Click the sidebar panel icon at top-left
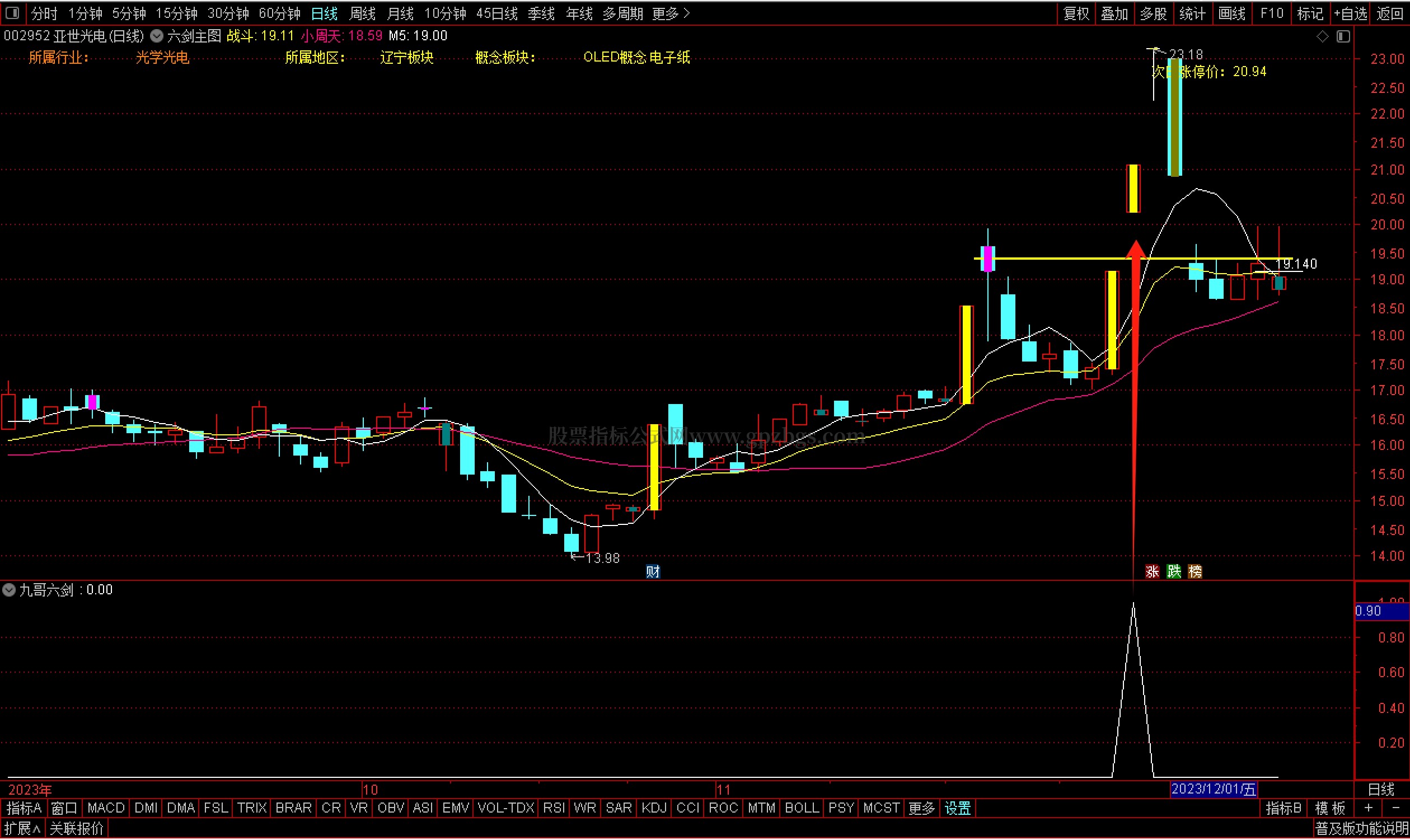This screenshot has width=1410, height=840. coord(12,12)
